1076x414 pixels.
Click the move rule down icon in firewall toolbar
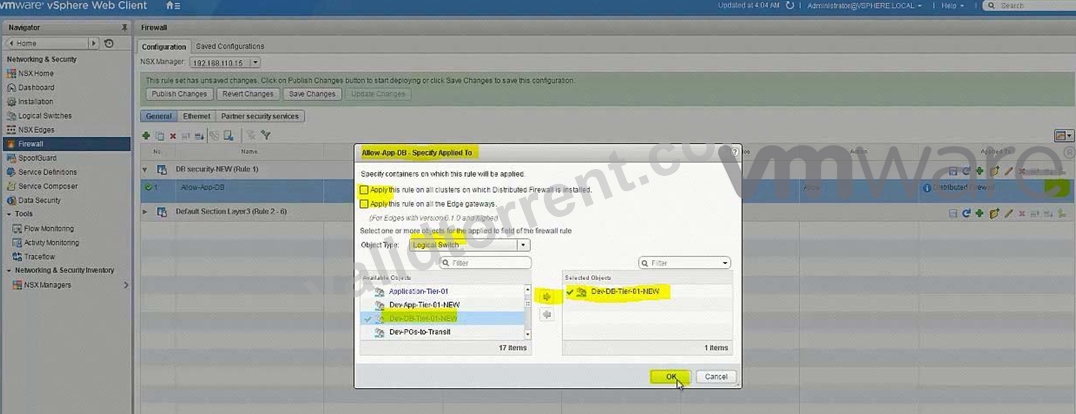pos(200,136)
